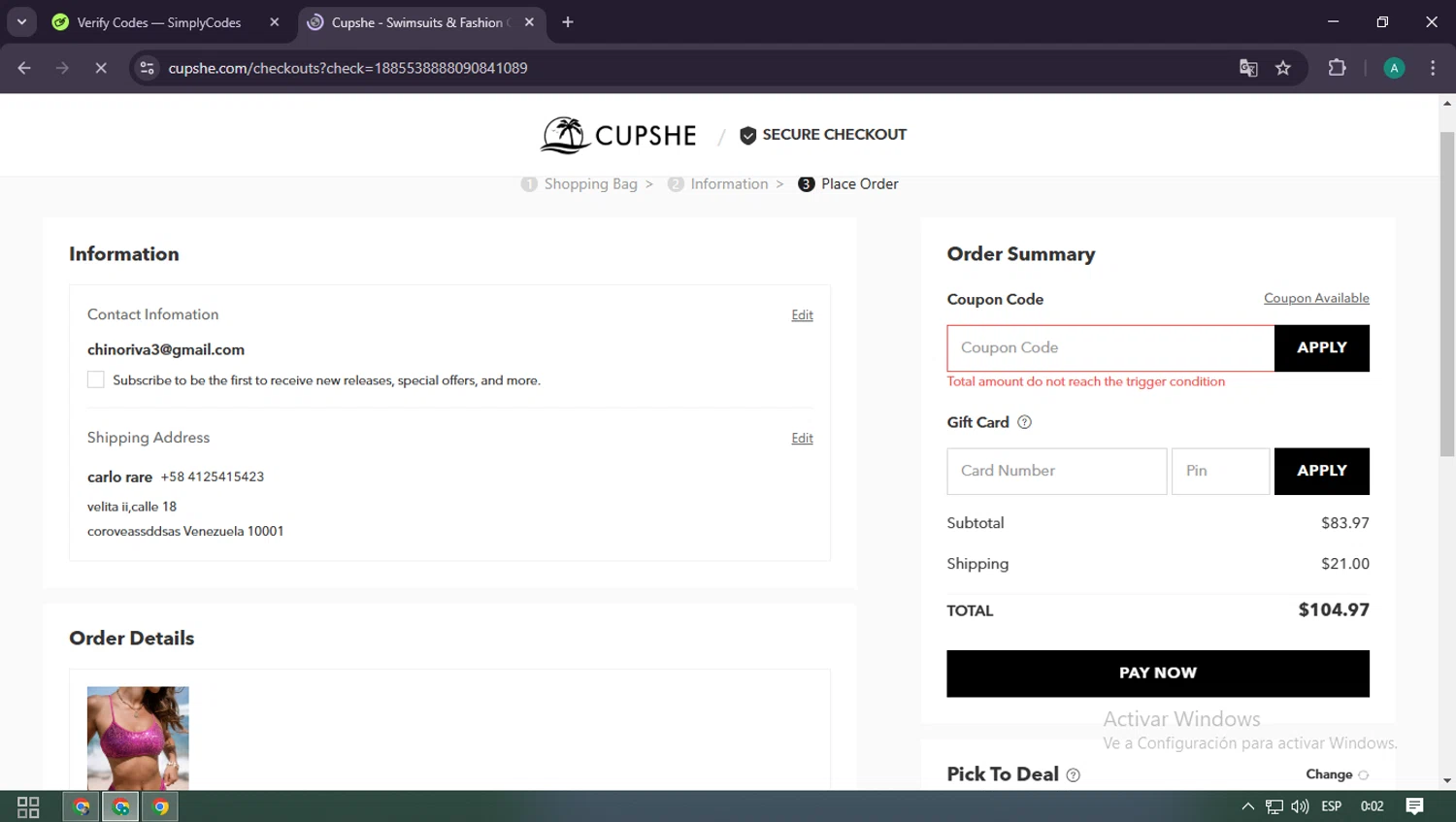Open the Pick To Deal help icon
This screenshot has height=822, width=1456.
(1073, 774)
